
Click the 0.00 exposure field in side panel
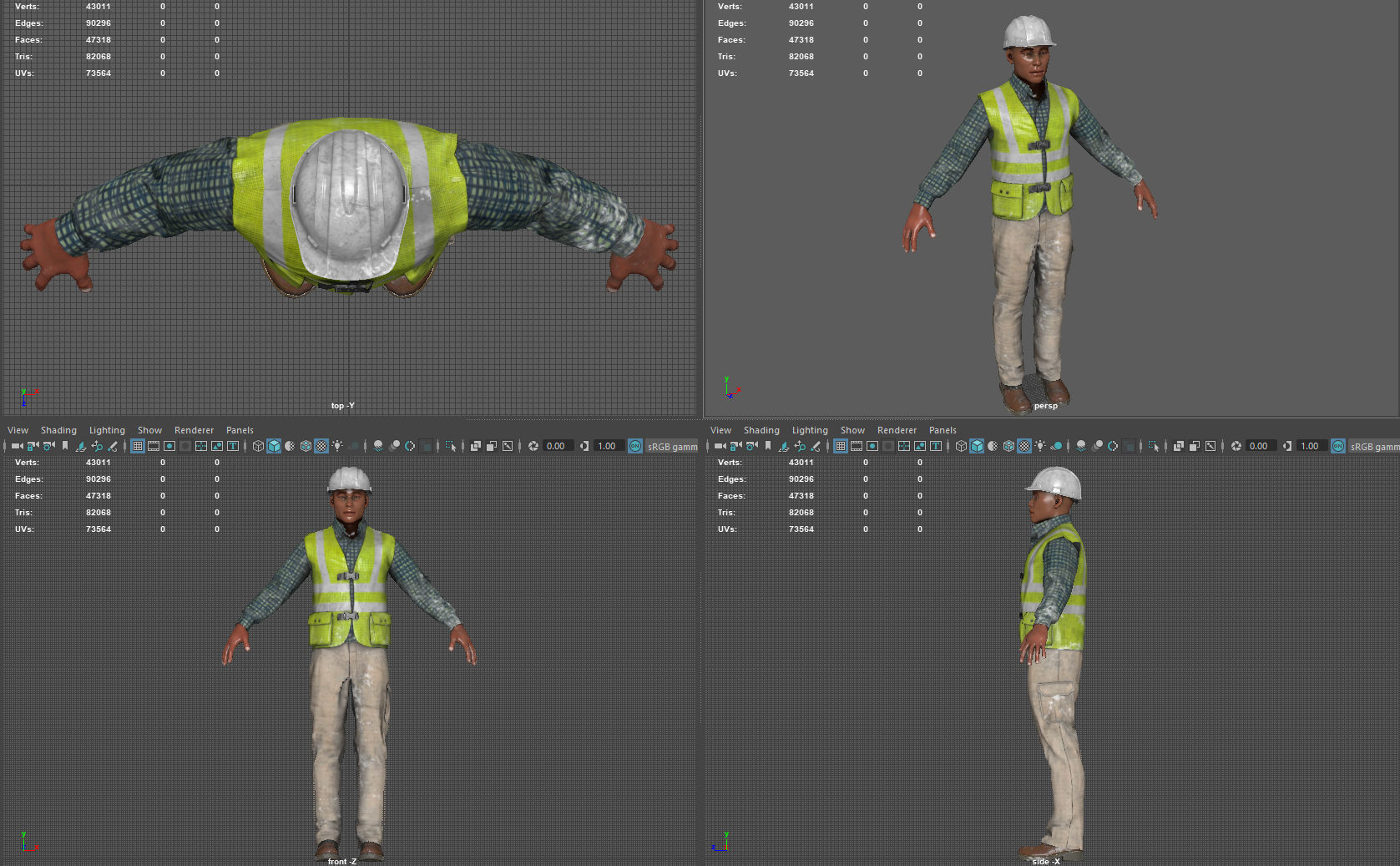click(x=1261, y=446)
